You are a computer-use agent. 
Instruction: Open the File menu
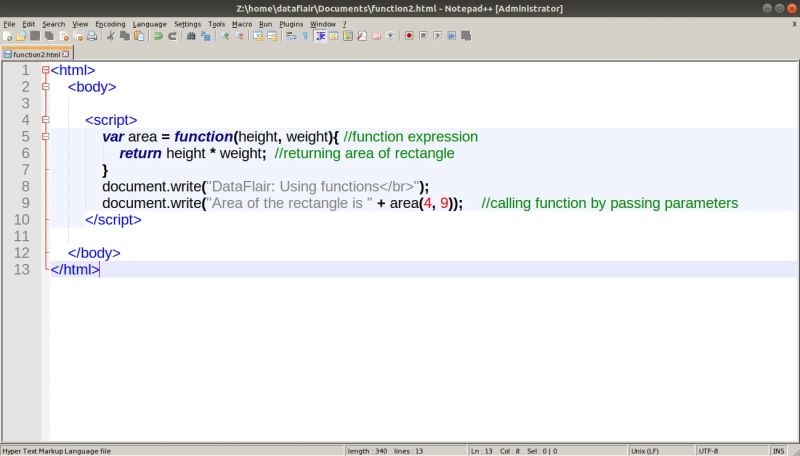9,24
